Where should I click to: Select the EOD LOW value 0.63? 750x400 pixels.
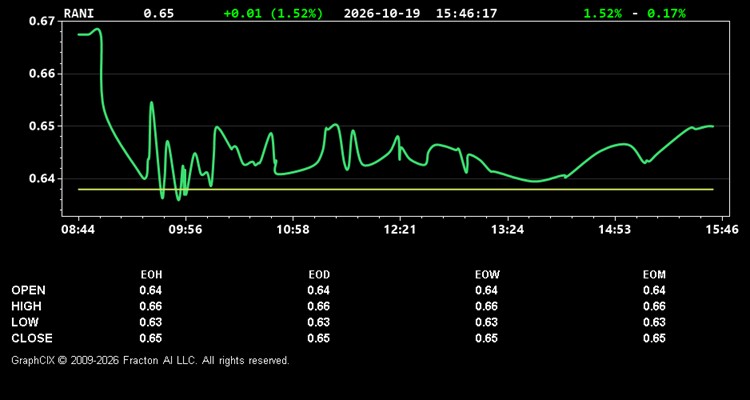point(319,322)
